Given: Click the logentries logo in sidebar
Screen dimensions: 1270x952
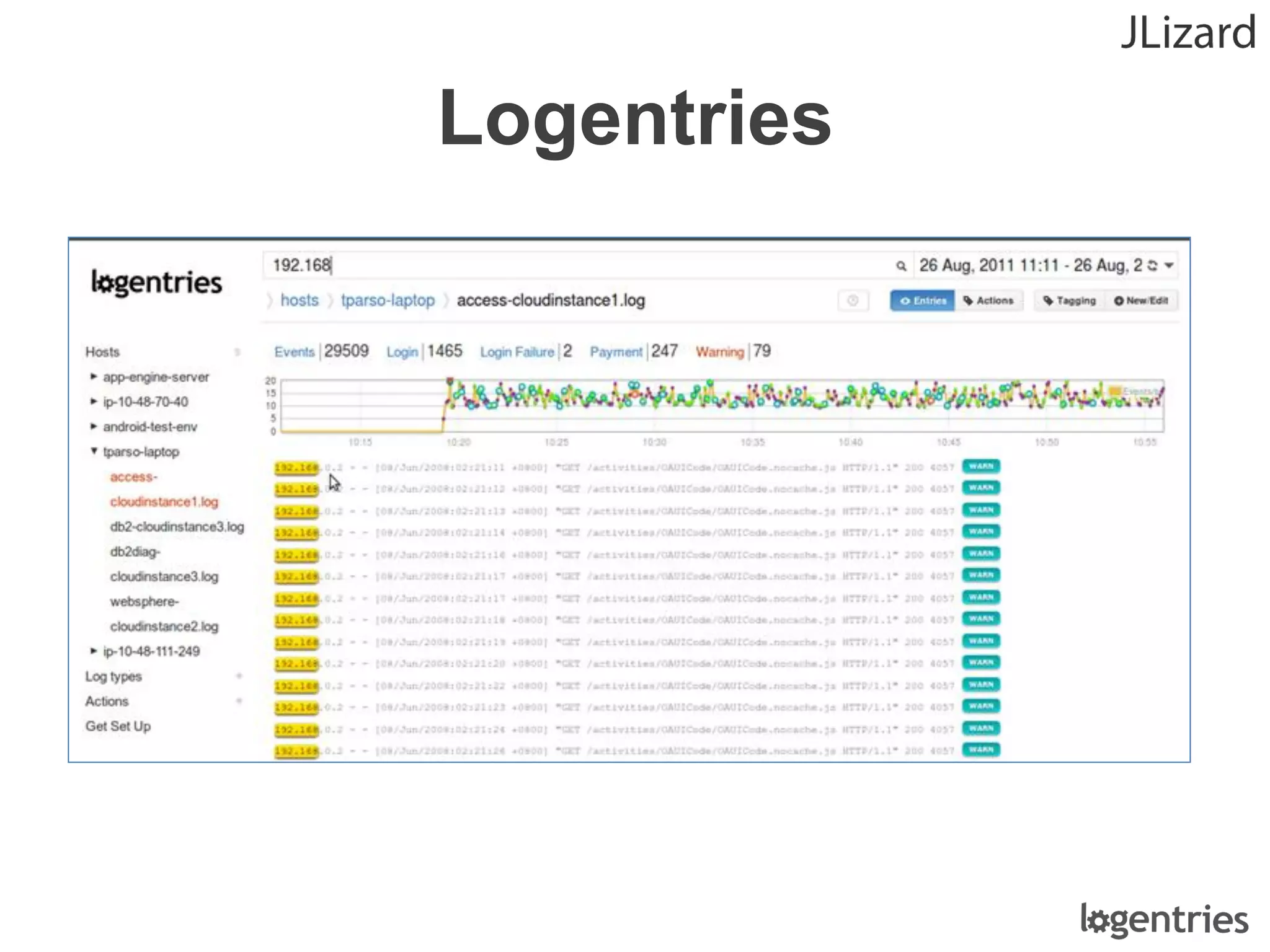Looking at the screenshot, I should 156,283.
